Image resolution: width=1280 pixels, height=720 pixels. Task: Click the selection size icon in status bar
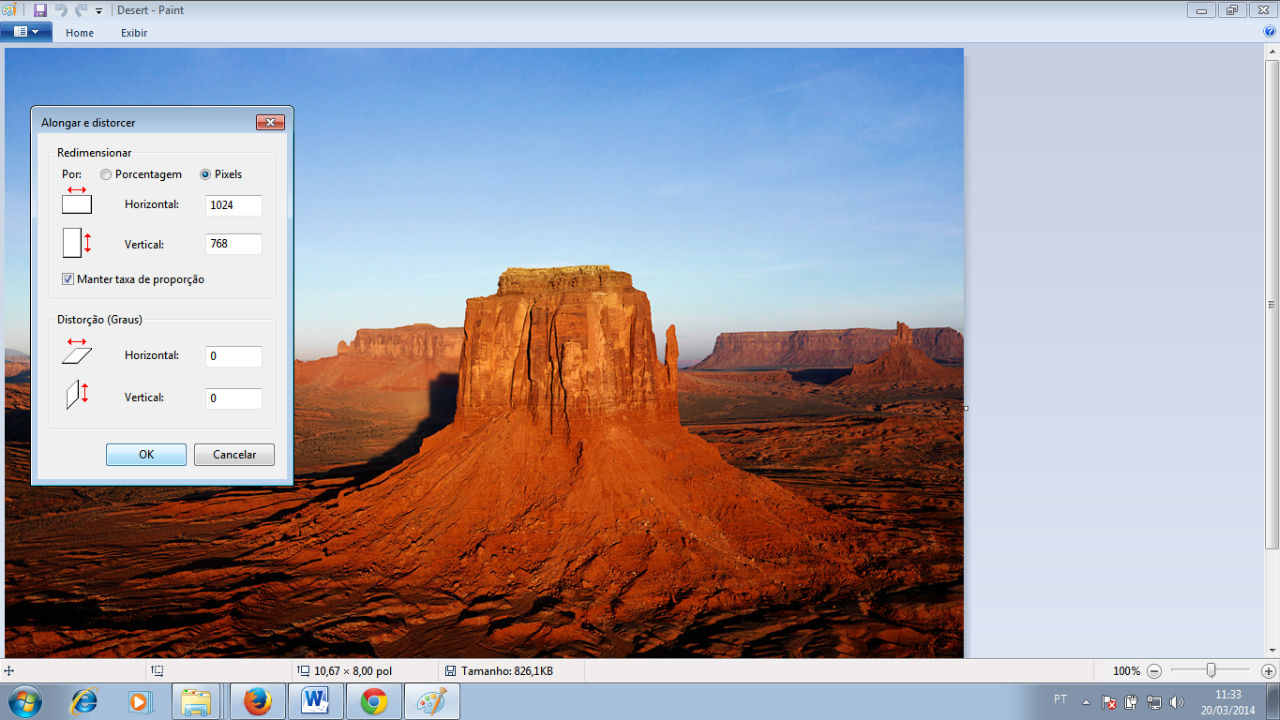157,671
